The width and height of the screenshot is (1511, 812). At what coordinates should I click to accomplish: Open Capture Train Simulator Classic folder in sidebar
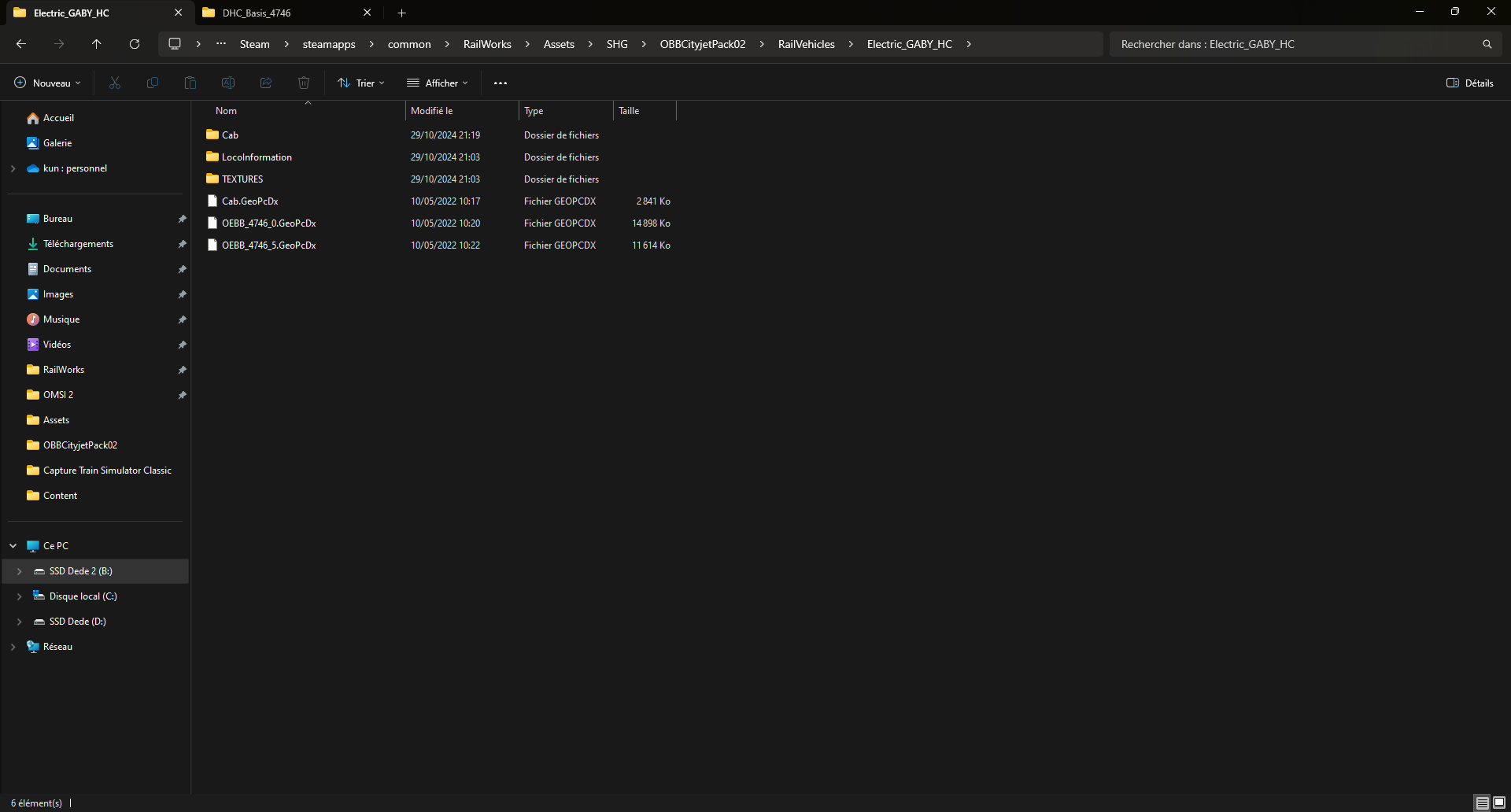98,471
